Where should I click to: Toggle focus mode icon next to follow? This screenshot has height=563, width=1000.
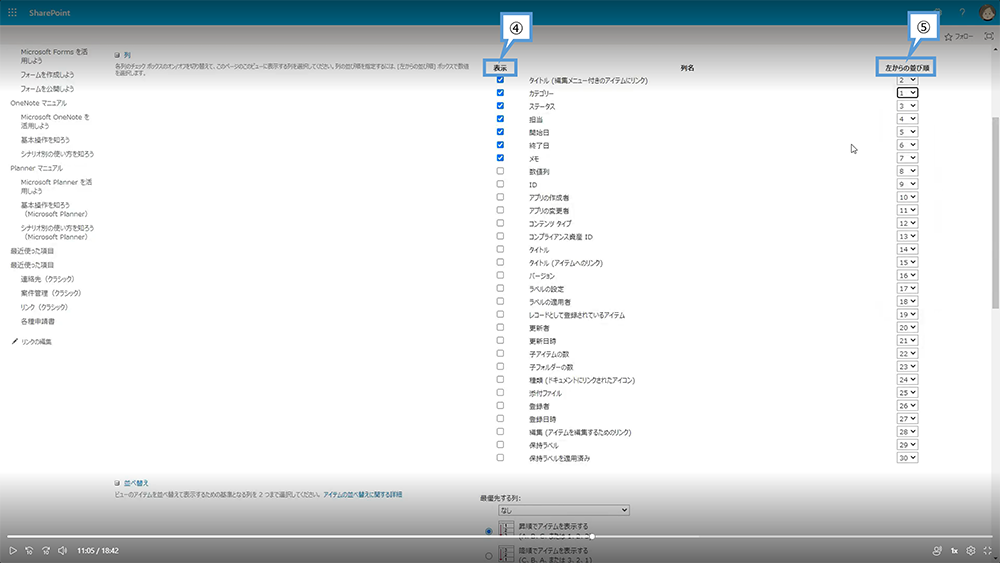(989, 36)
